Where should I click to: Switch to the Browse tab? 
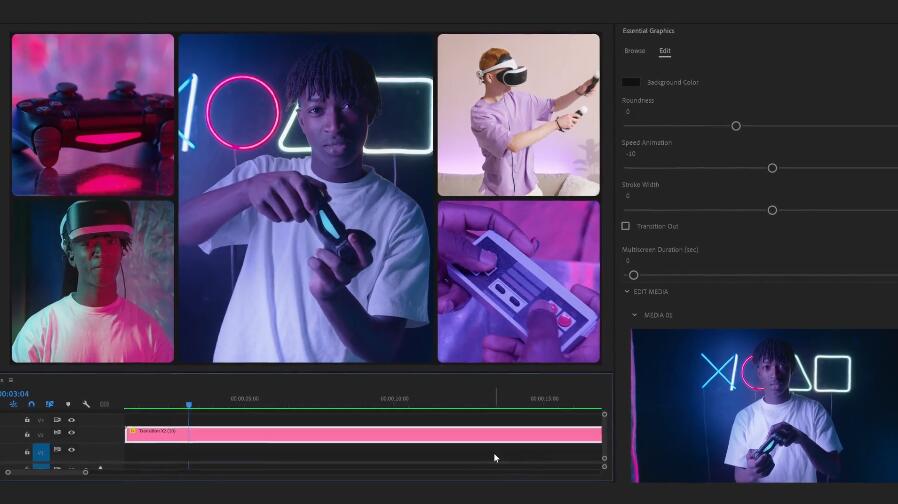[x=634, y=50]
